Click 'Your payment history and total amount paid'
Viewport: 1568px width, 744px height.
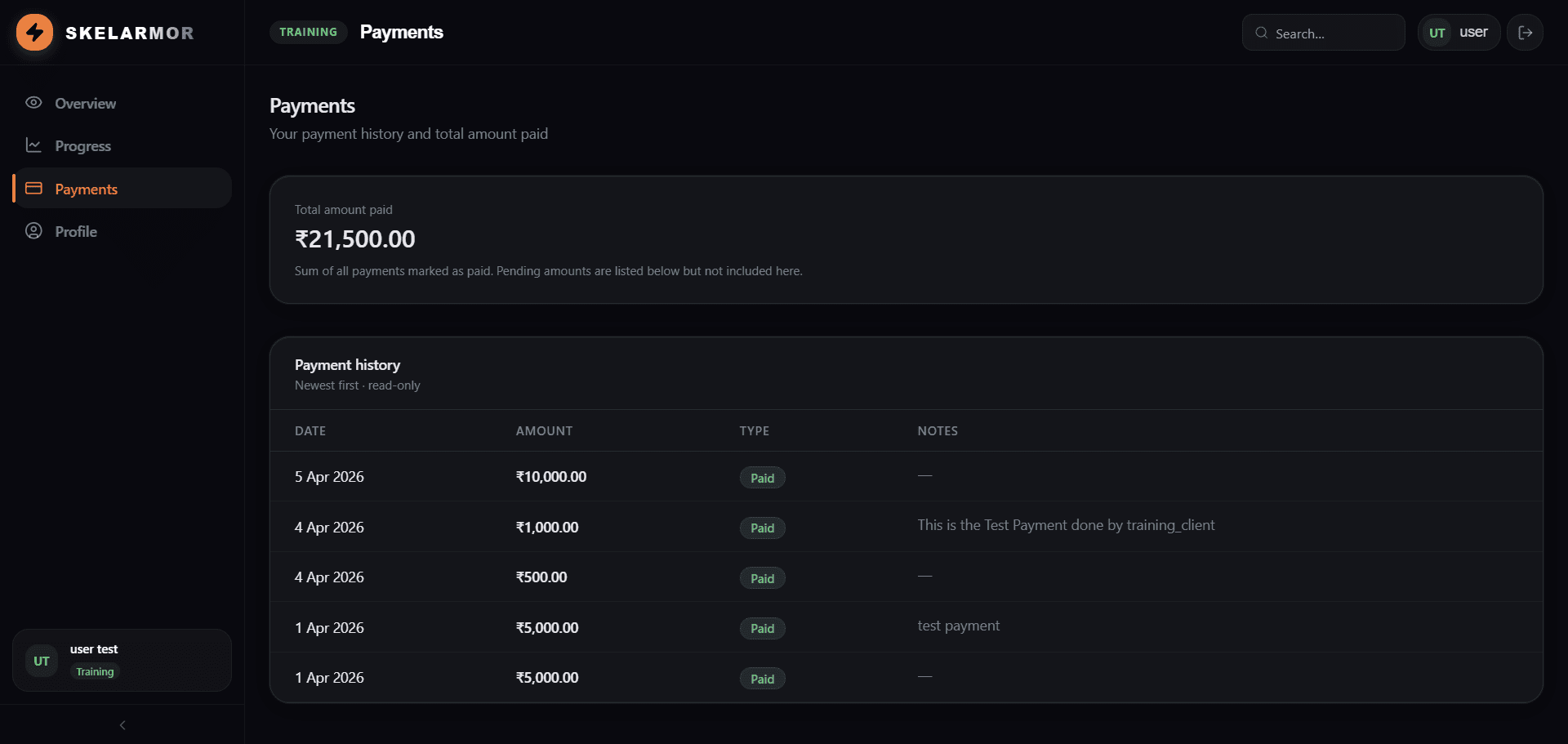point(408,134)
